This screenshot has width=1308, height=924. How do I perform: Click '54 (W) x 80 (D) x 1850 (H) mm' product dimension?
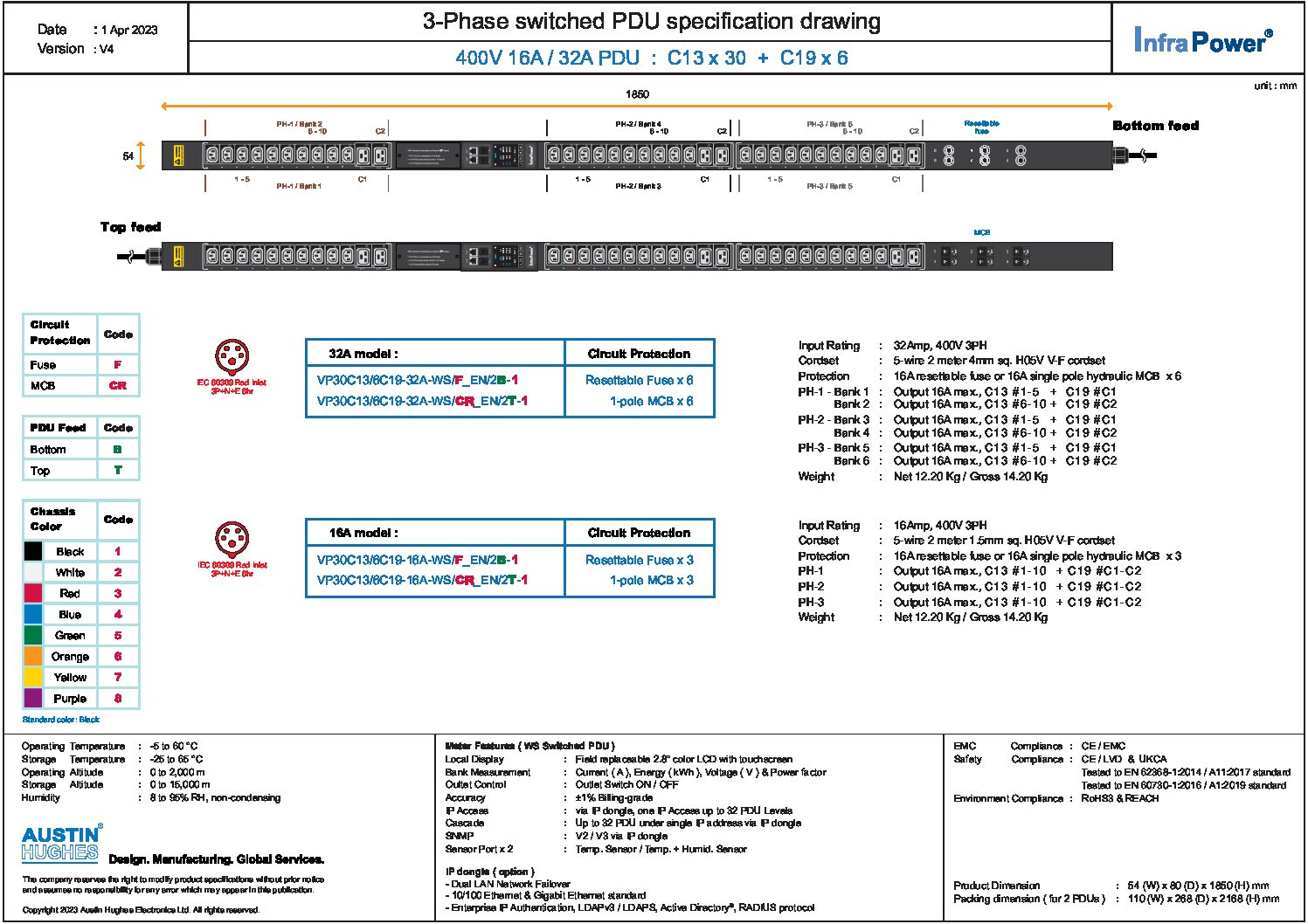(x=1197, y=886)
